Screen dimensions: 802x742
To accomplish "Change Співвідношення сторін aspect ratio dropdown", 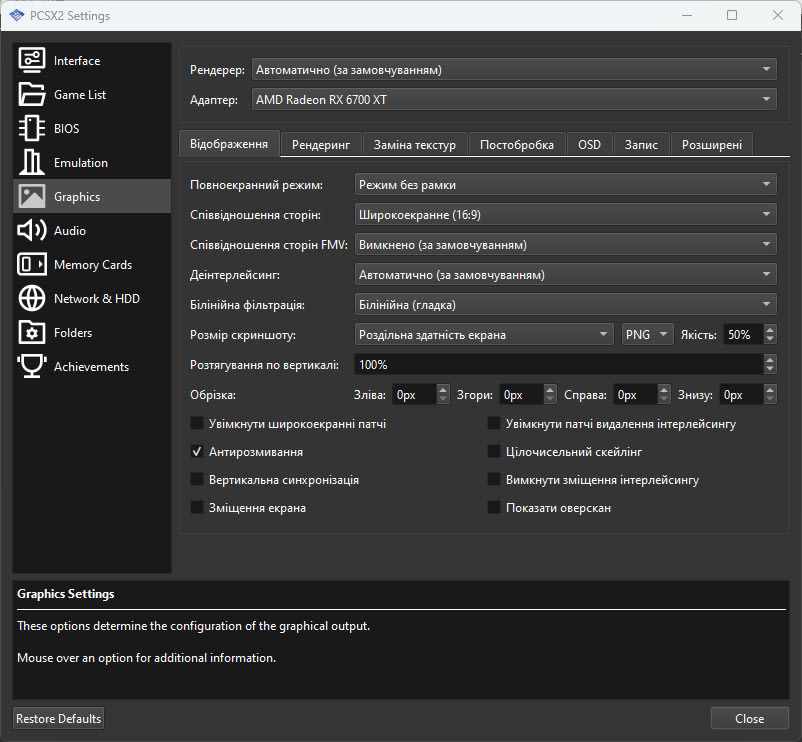I will (566, 215).
